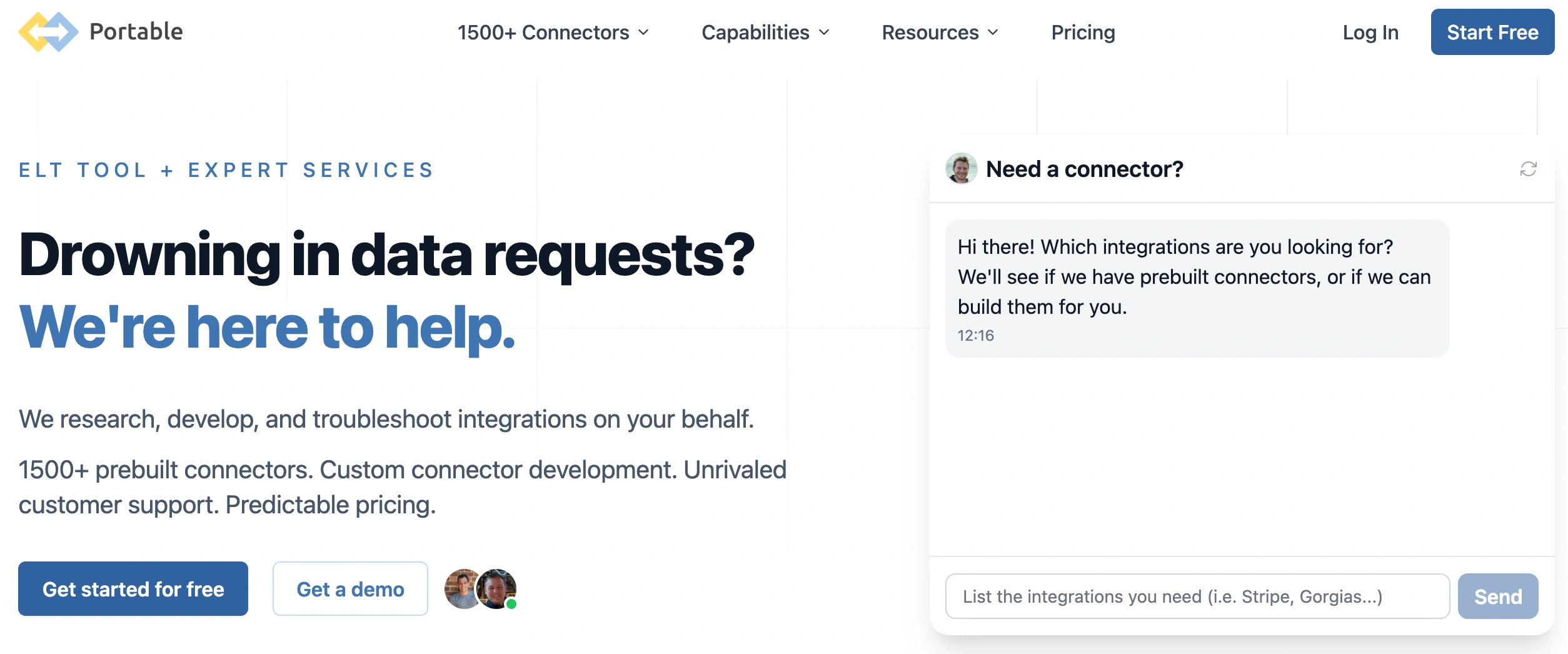This screenshot has height=654, width=1568.
Task: Click the Portable arrow logo icon
Action: 48,32
